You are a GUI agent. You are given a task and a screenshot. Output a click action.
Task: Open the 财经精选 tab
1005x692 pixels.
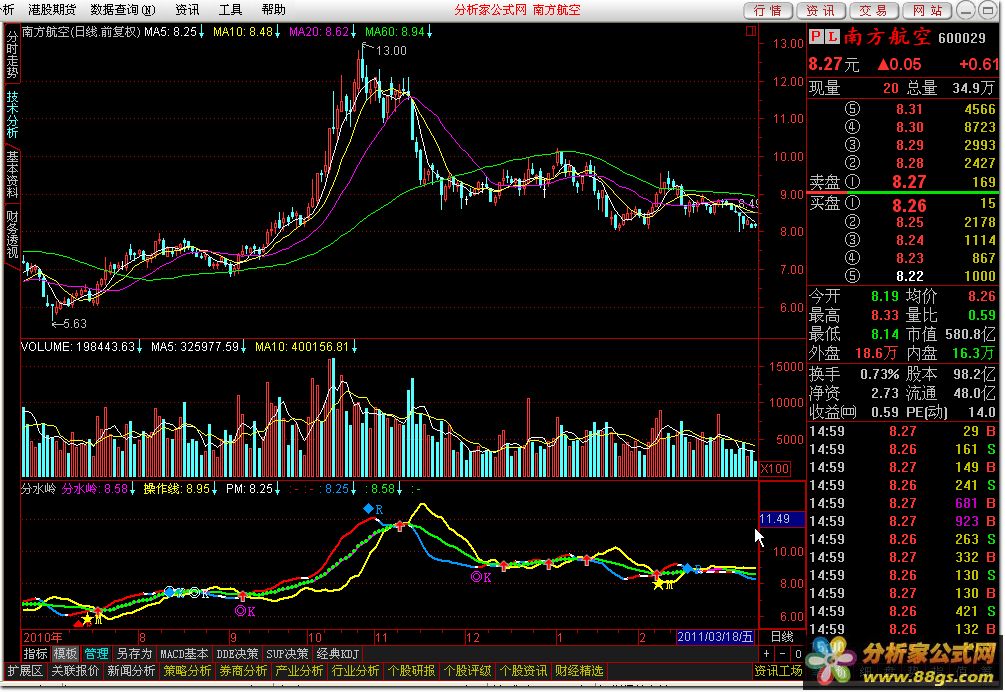(x=579, y=671)
